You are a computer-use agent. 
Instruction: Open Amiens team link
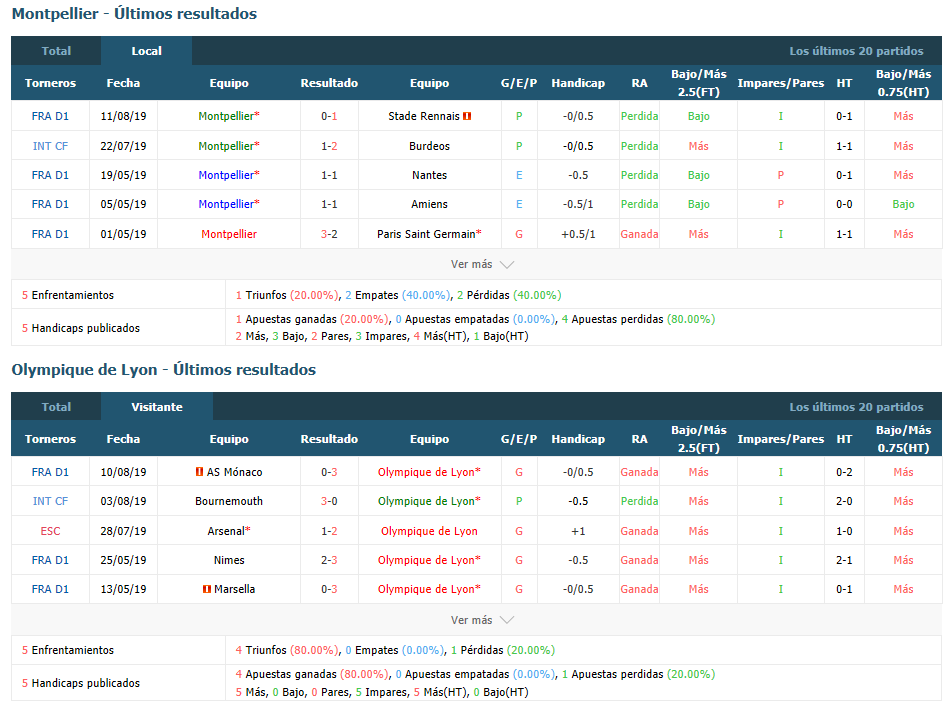click(429, 204)
